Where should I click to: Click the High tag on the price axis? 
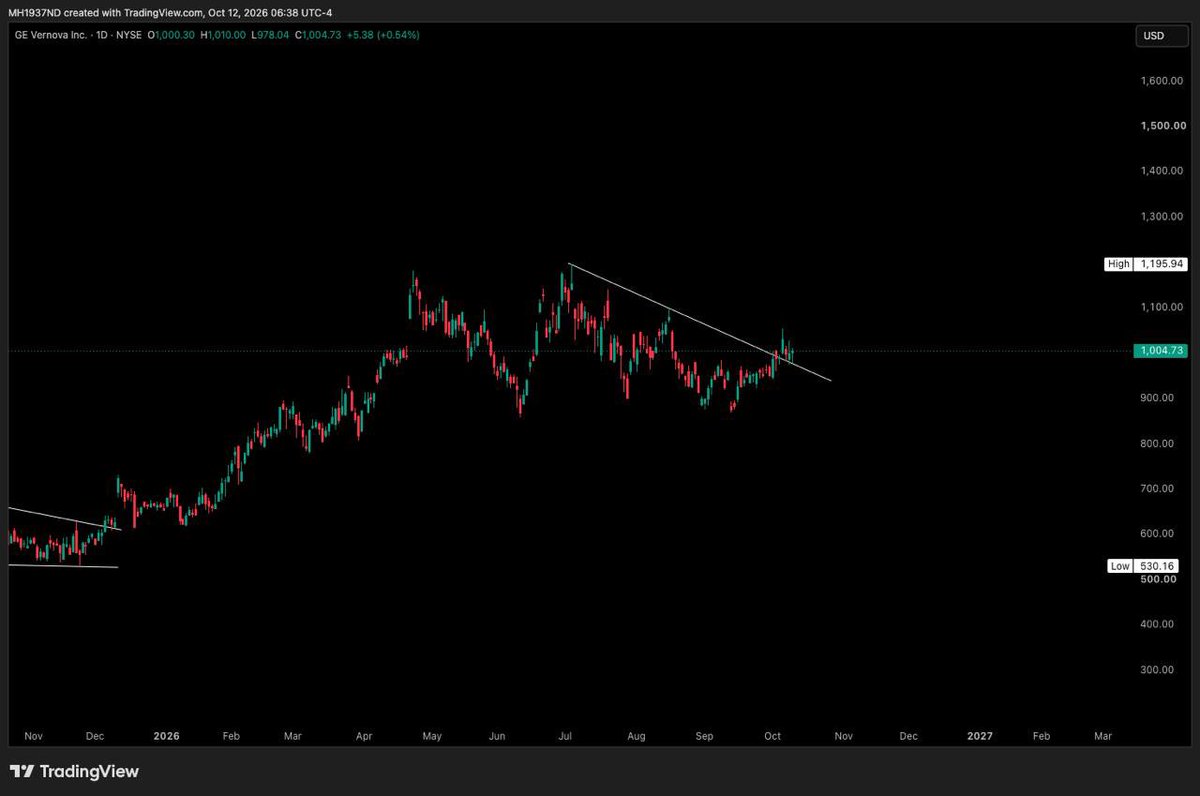click(x=1118, y=264)
